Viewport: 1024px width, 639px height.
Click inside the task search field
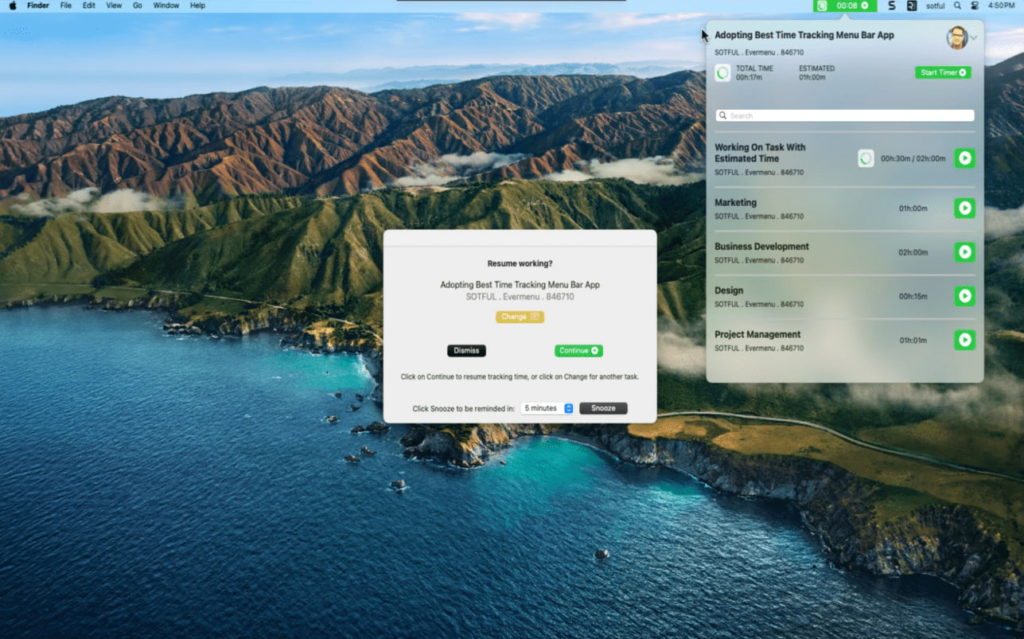pyautogui.click(x=843, y=115)
